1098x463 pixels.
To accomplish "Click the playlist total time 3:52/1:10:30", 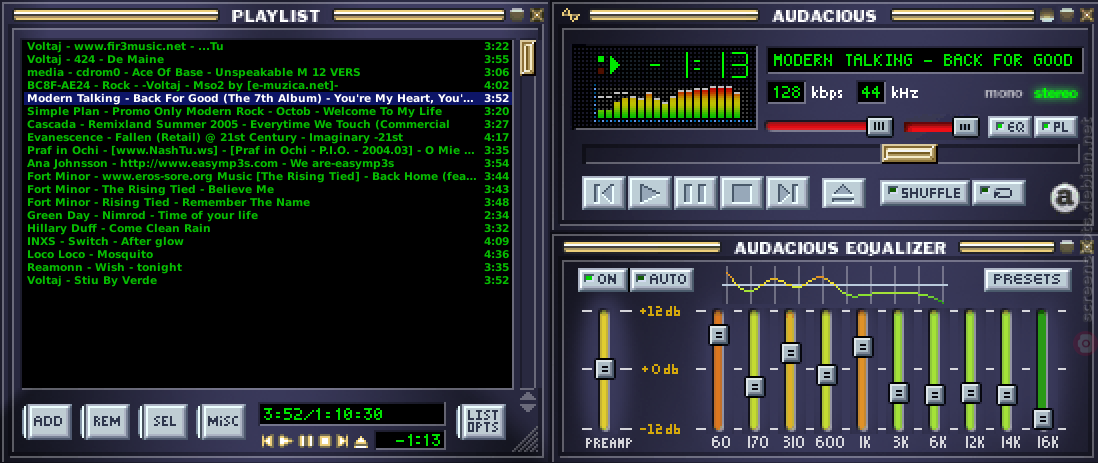I will 352,414.
